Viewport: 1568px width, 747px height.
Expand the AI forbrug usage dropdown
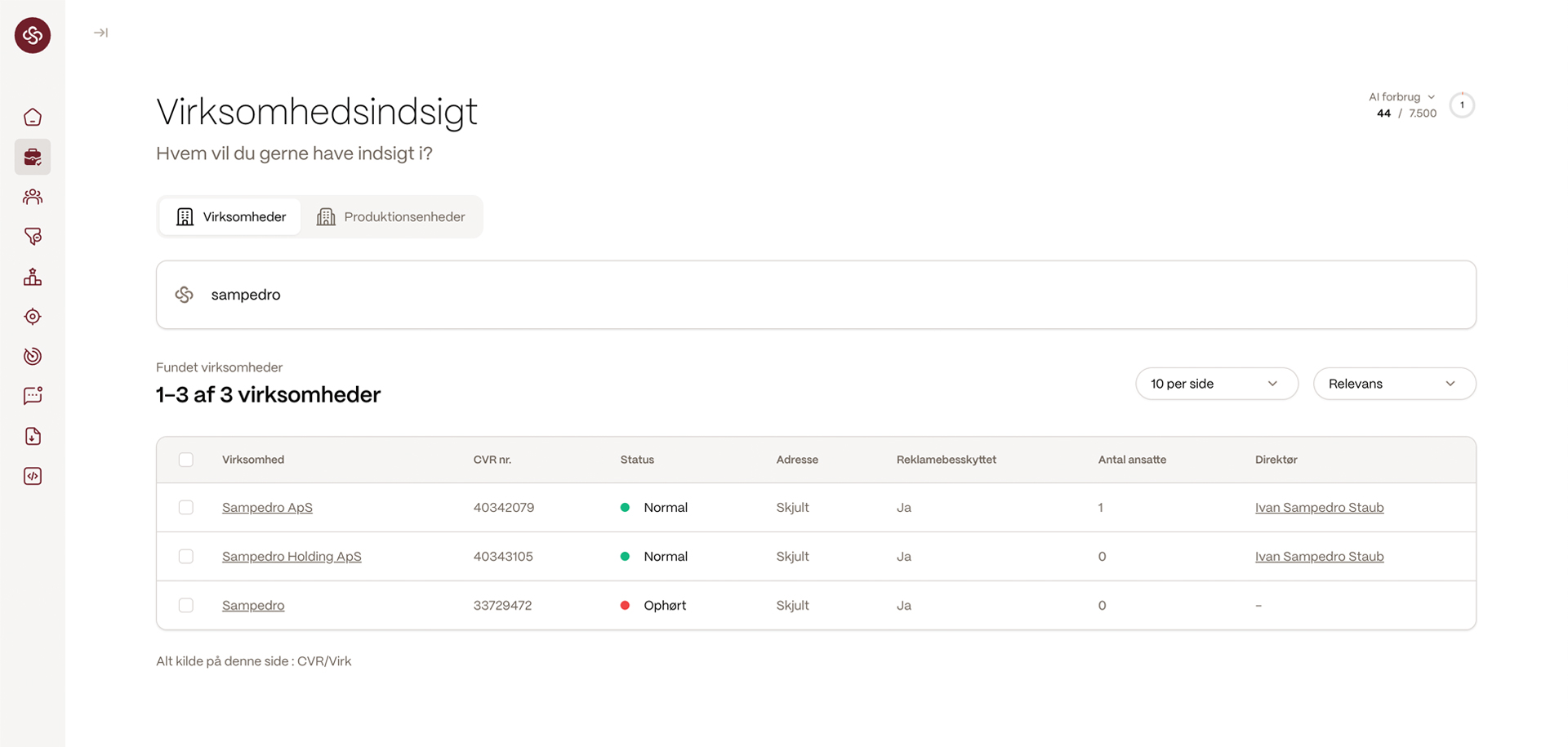tap(1402, 97)
